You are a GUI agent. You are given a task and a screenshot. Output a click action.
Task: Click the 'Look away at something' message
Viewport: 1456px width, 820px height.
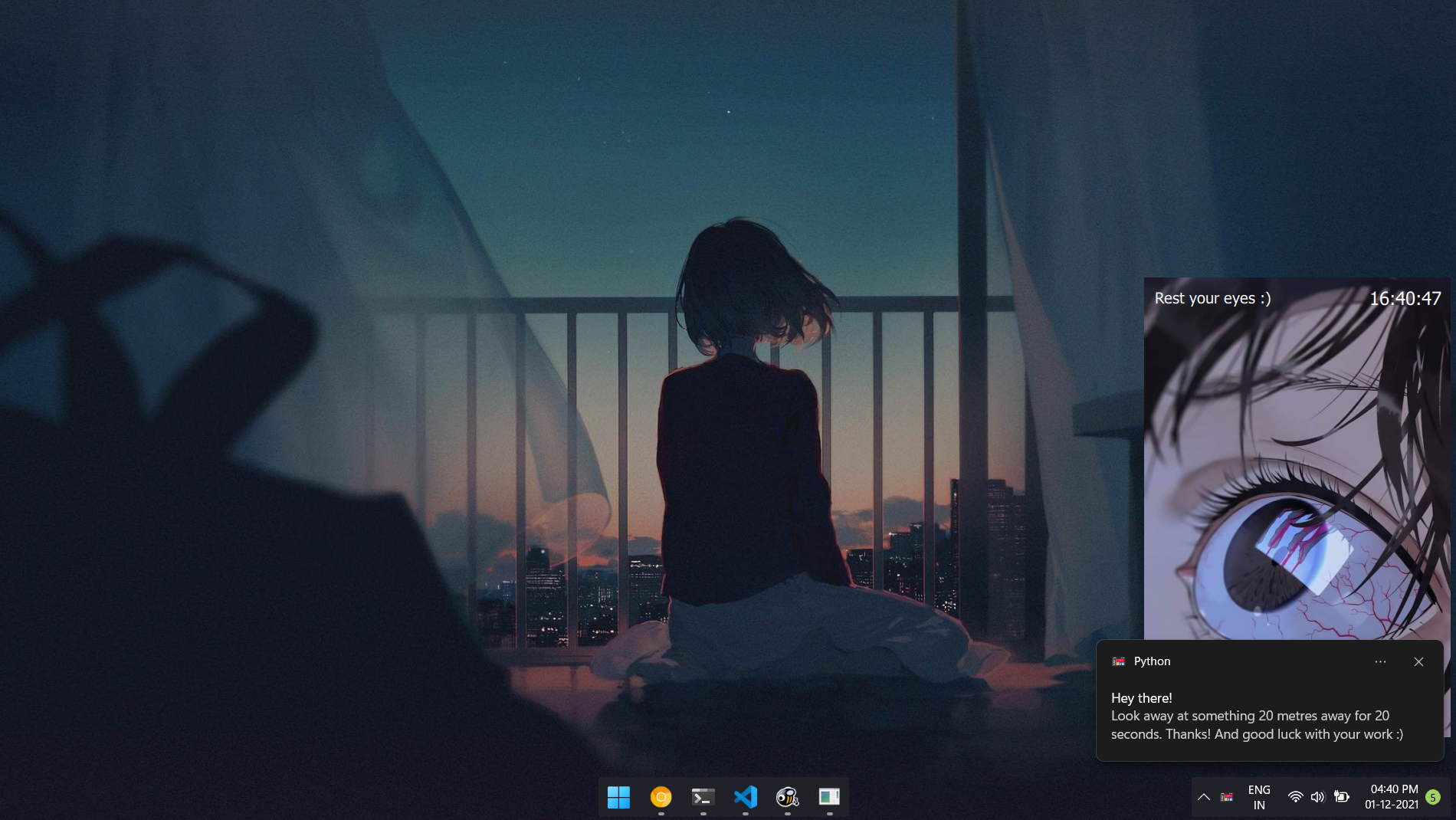(1258, 725)
